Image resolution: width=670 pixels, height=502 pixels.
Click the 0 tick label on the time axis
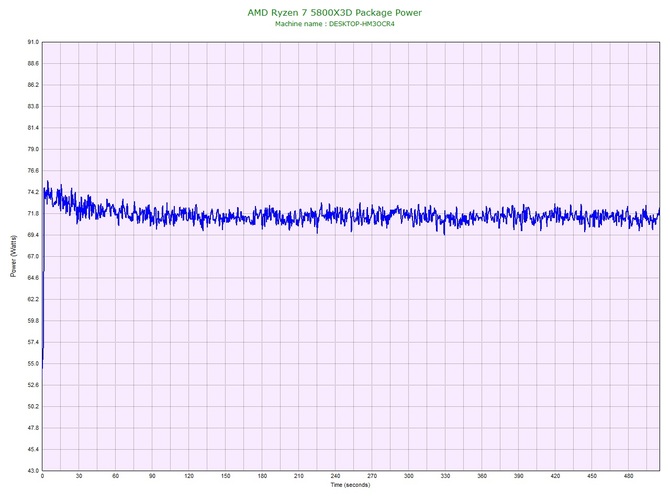pyautogui.click(x=42, y=476)
